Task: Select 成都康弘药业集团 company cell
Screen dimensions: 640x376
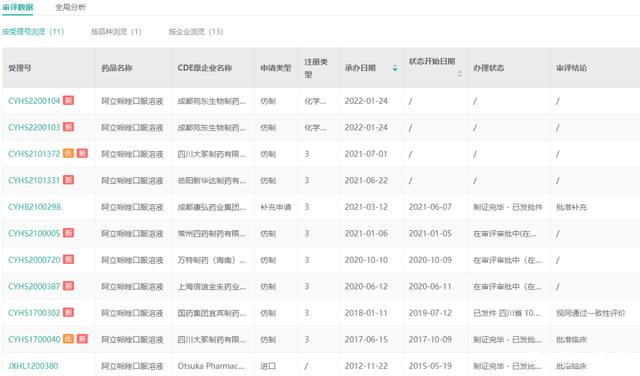Action: tap(212, 207)
